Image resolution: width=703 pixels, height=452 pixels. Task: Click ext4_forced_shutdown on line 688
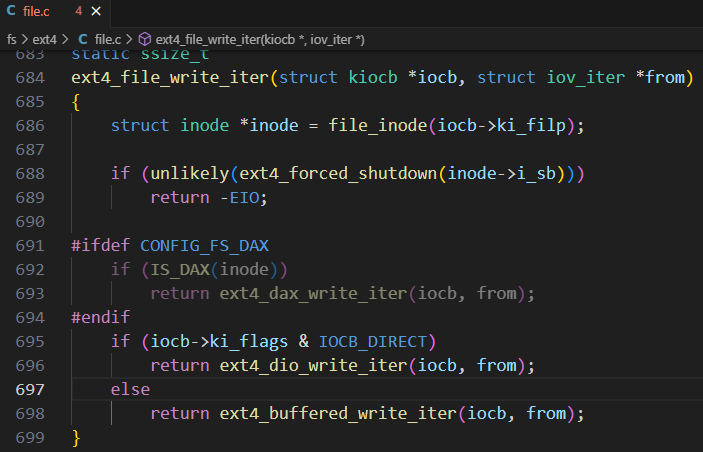338,174
